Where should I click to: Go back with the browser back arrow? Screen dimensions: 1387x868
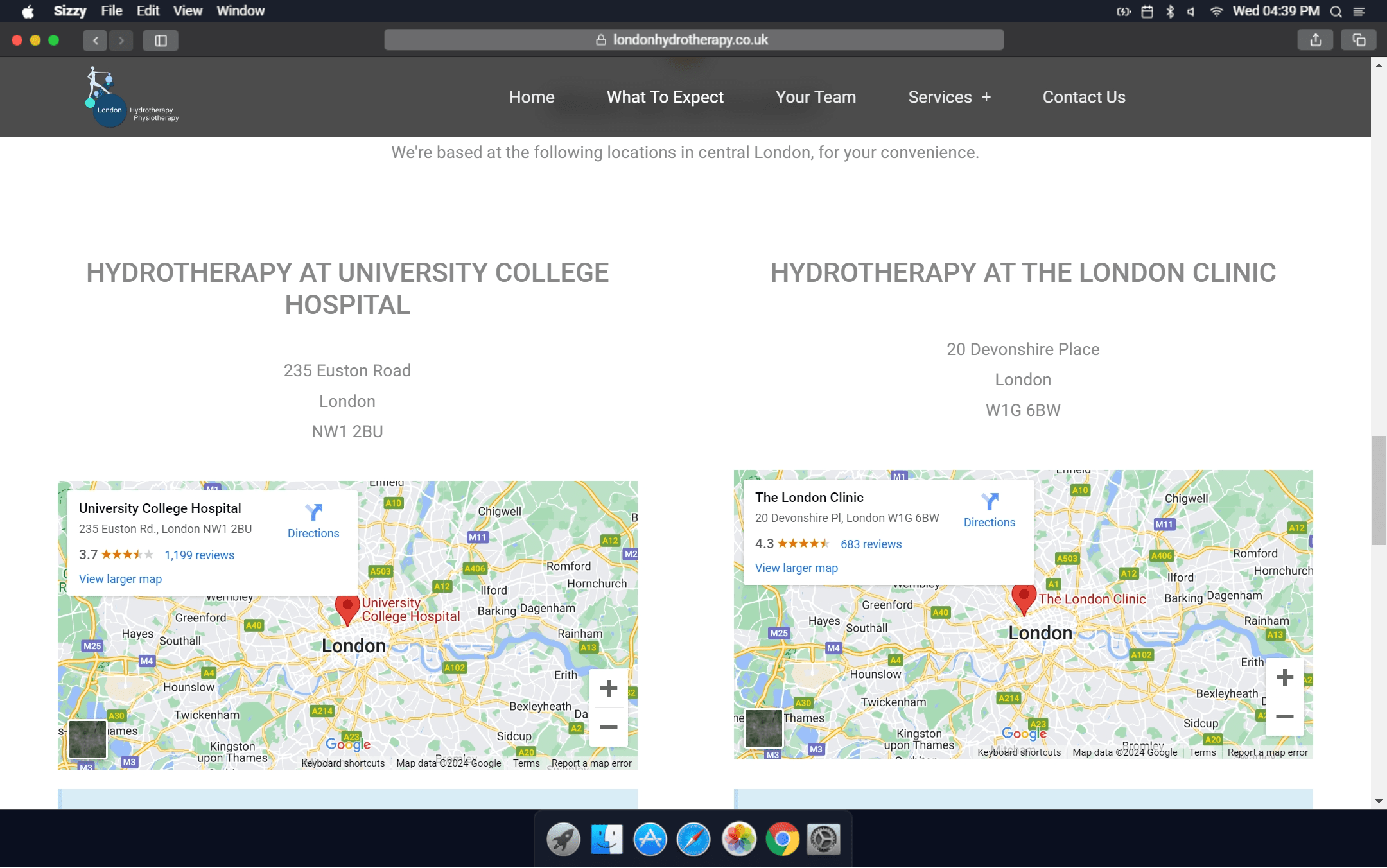point(95,40)
